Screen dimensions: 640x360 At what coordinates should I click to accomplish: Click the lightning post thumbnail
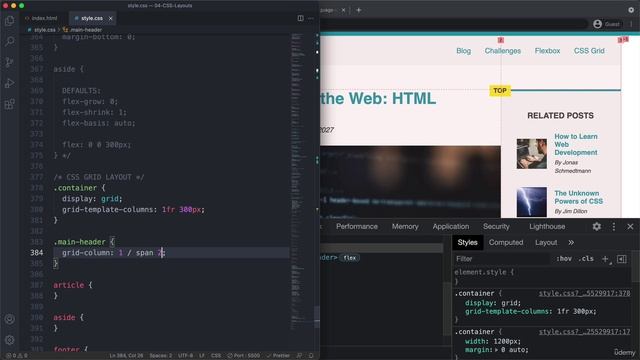pyautogui.click(x=531, y=202)
